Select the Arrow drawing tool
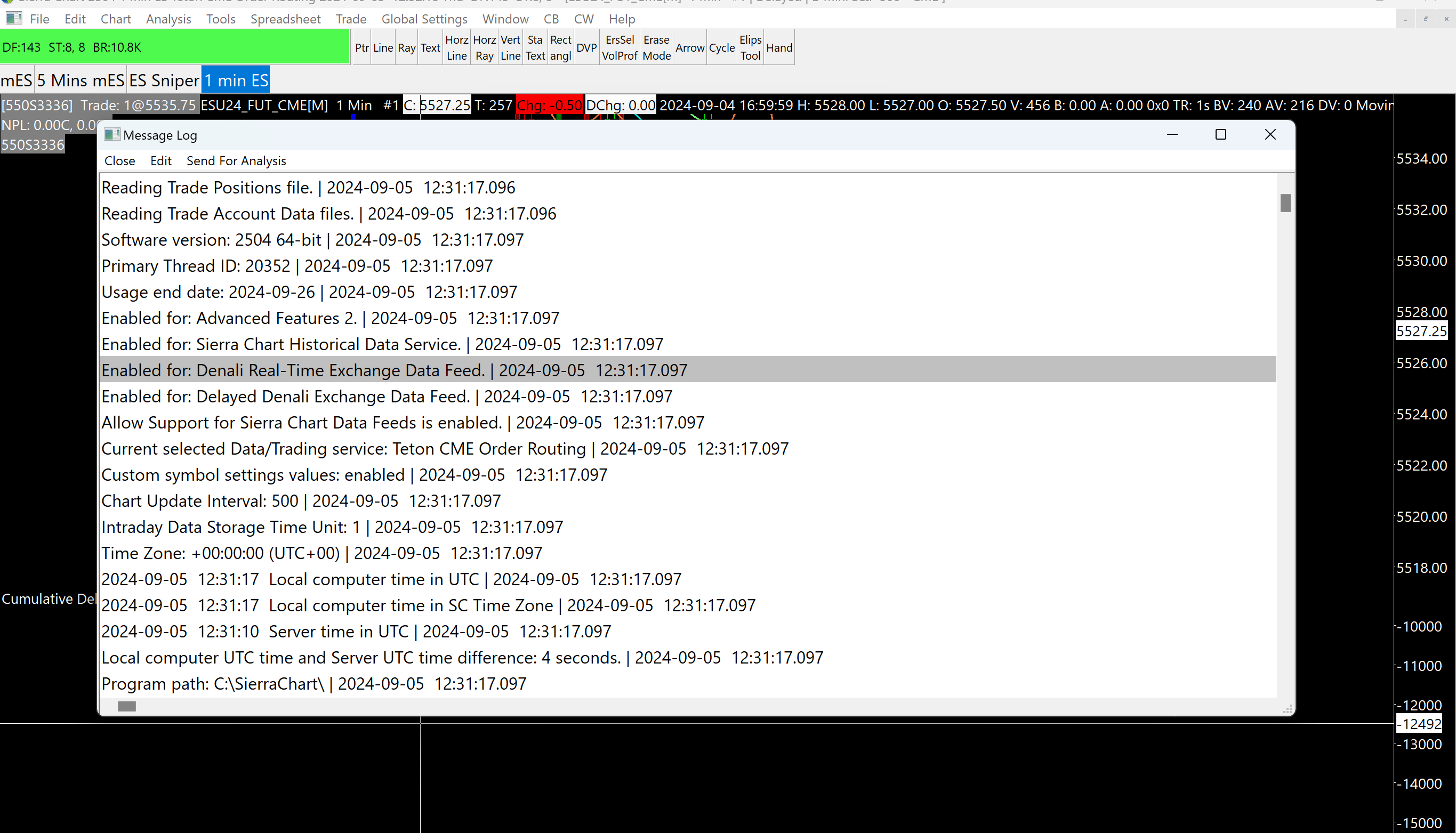The height and width of the screenshot is (833, 1456). [x=690, y=47]
